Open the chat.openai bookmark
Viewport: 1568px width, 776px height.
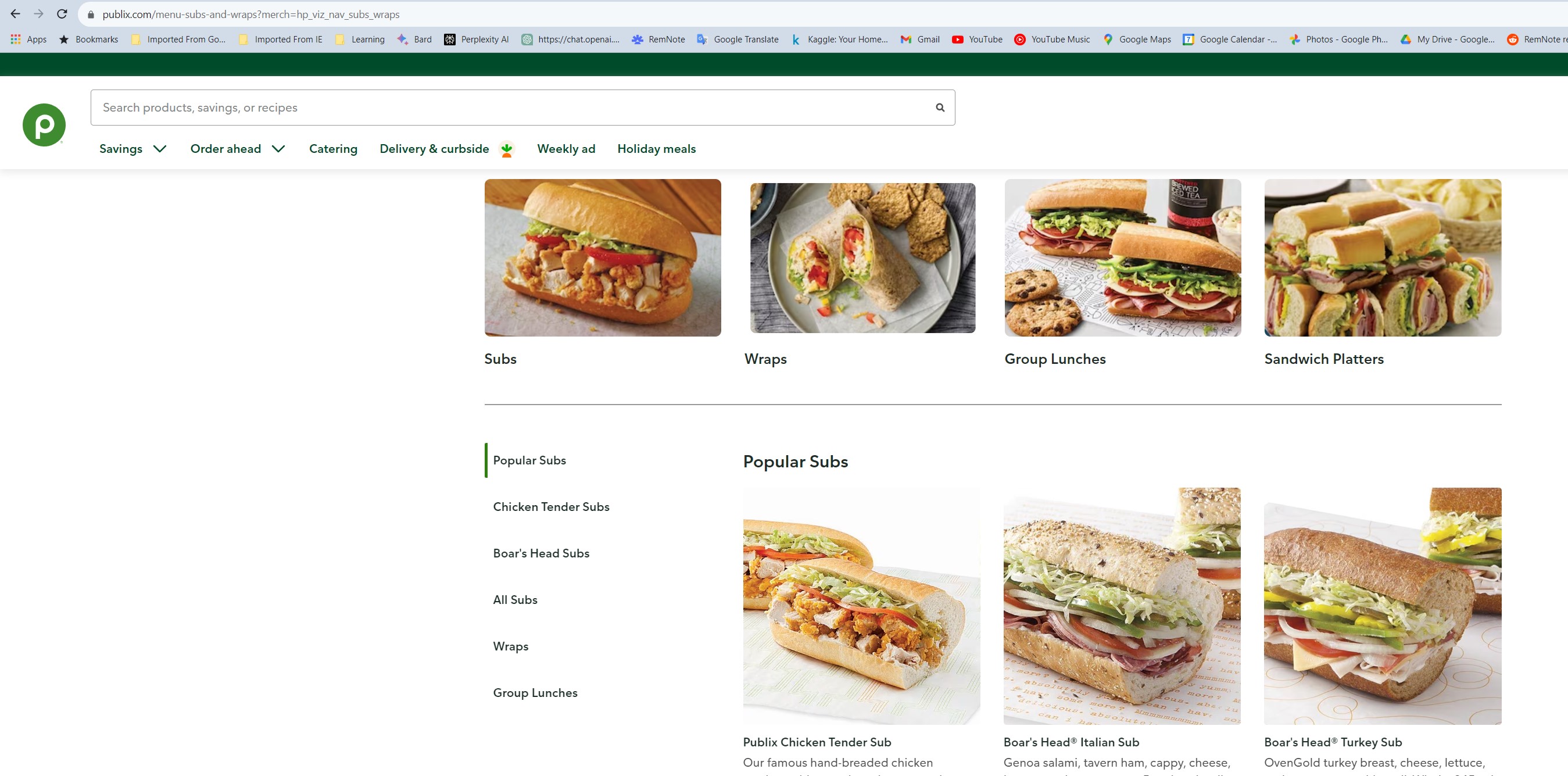click(570, 39)
